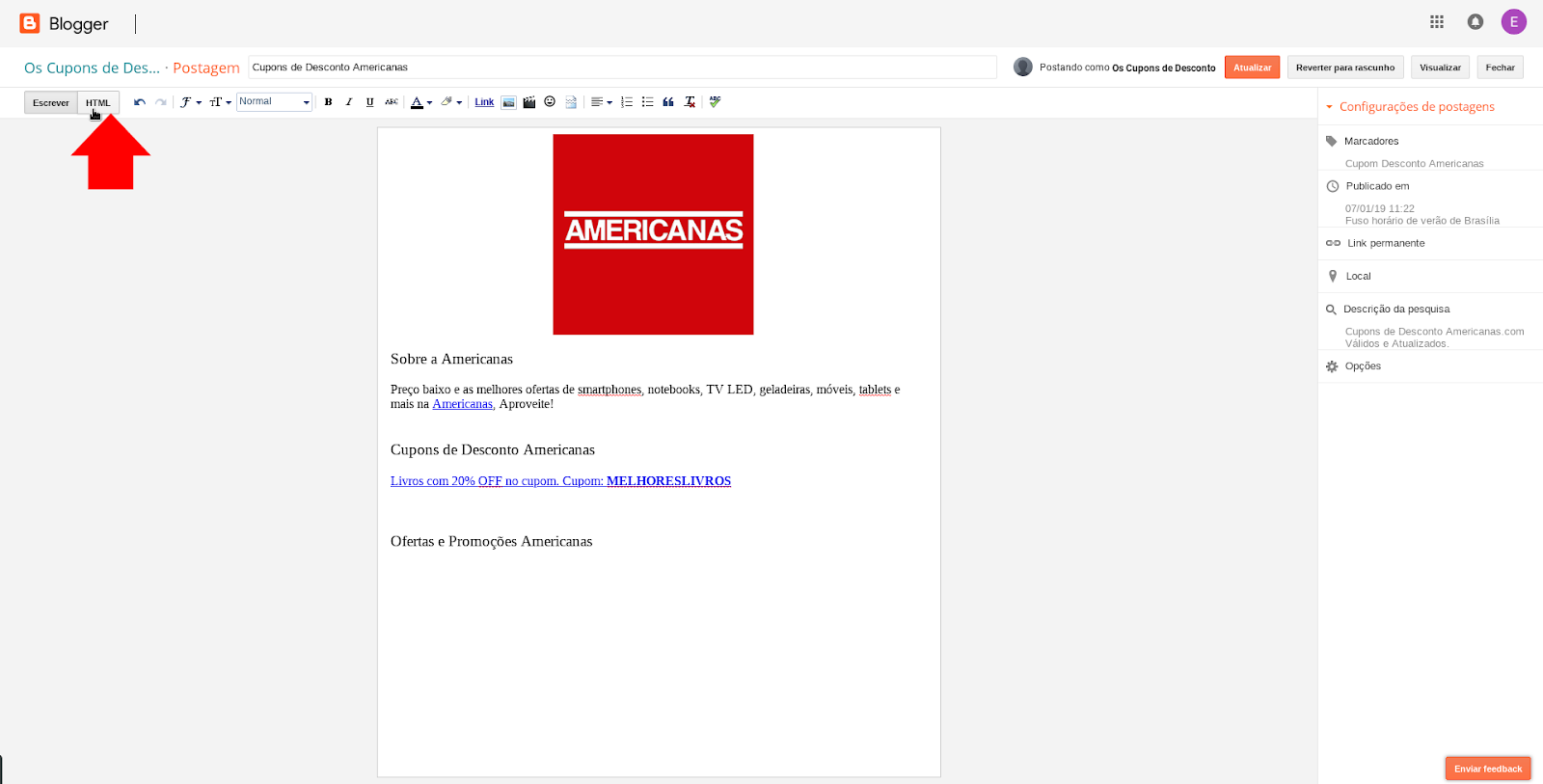
Task: Select the Americanas logo image
Action: (653, 234)
